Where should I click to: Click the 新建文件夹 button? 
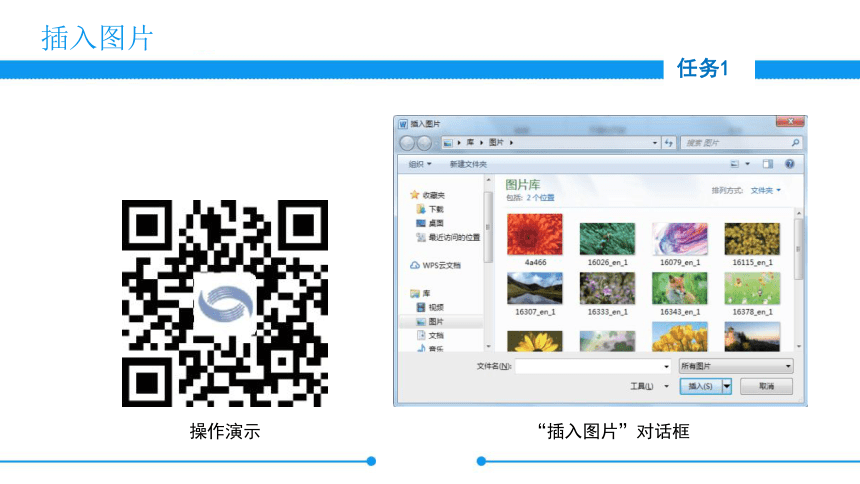[x=468, y=164]
